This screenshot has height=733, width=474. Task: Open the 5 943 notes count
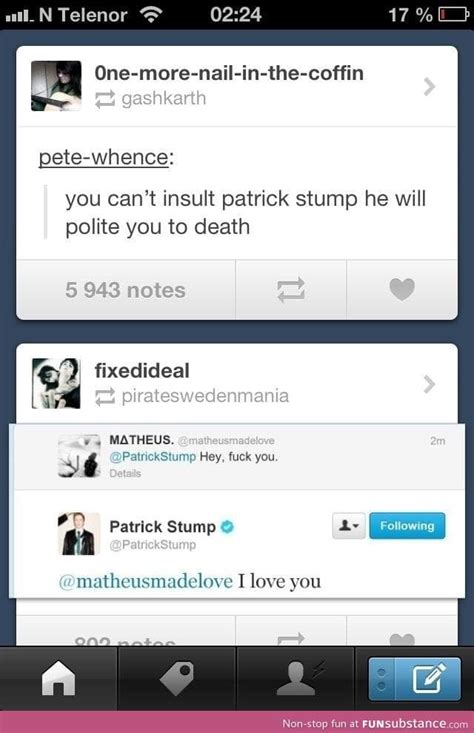pyautogui.click(x=125, y=290)
